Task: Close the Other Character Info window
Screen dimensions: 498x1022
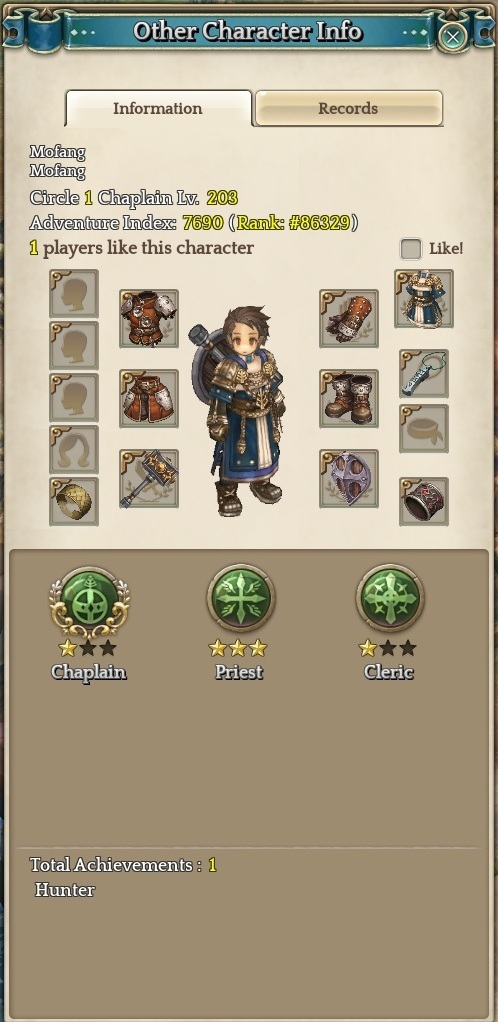Action: [x=452, y=36]
